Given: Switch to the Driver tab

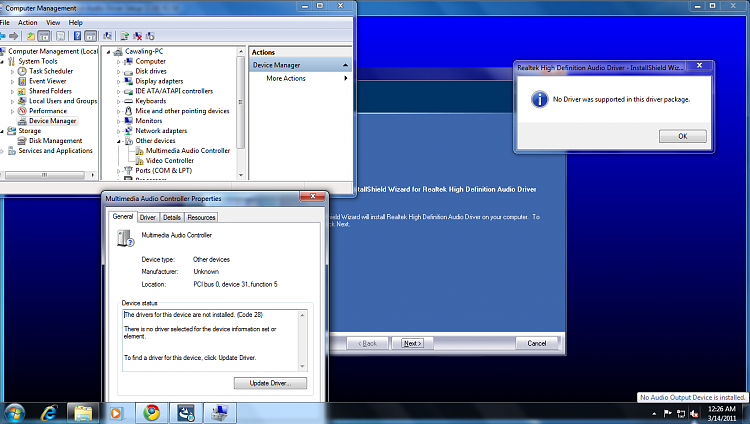Looking at the screenshot, I should [x=148, y=217].
